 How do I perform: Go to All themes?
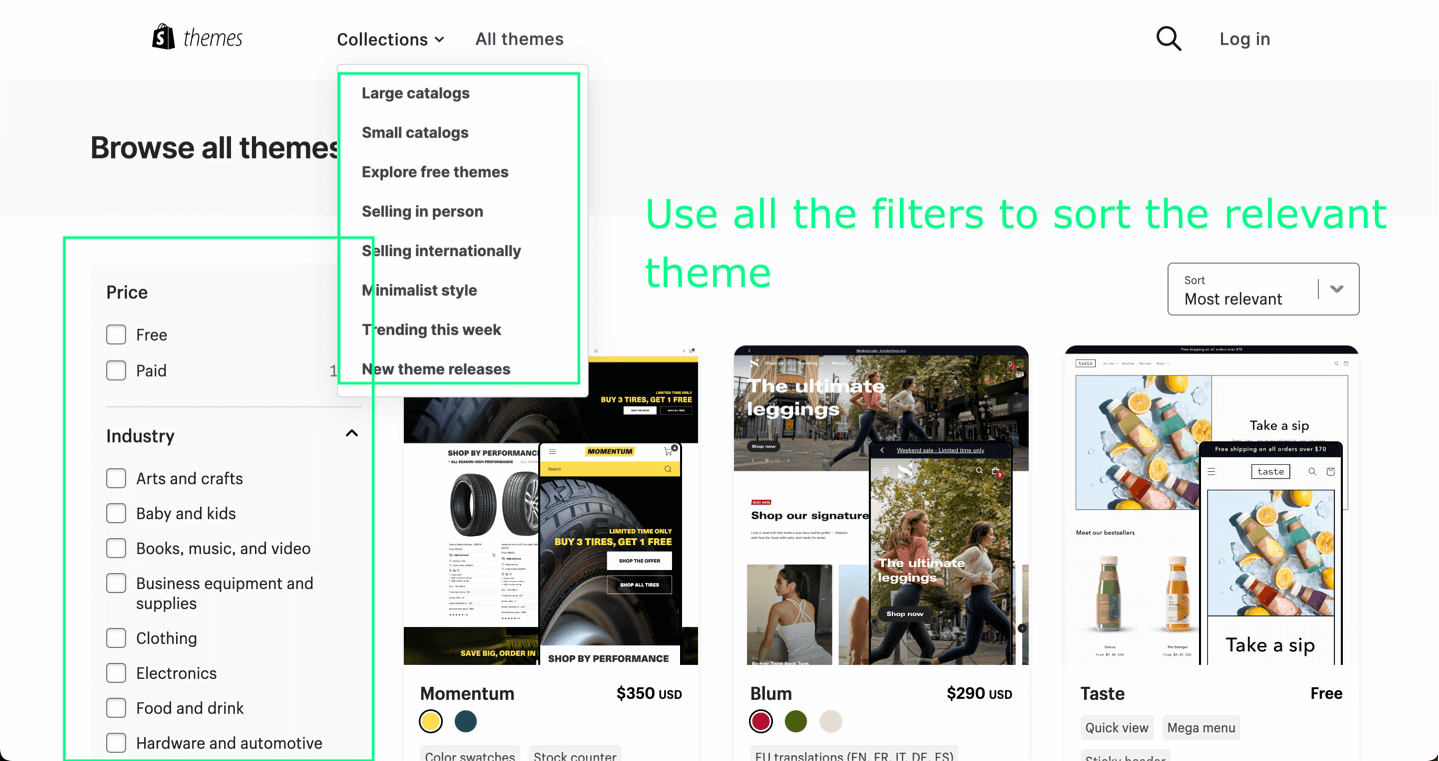coord(519,39)
